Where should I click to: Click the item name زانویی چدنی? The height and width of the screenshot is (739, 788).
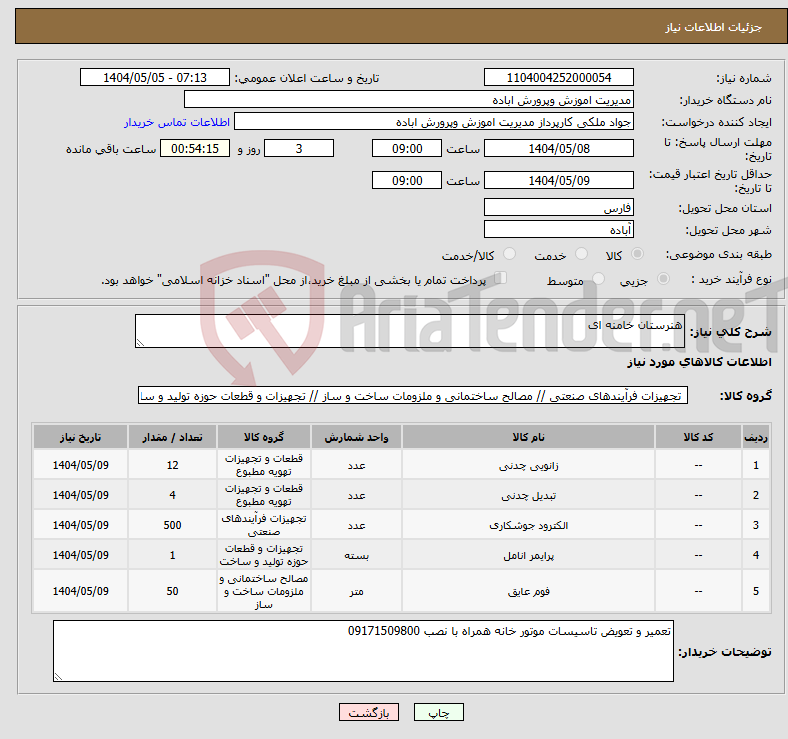[528, 466]
